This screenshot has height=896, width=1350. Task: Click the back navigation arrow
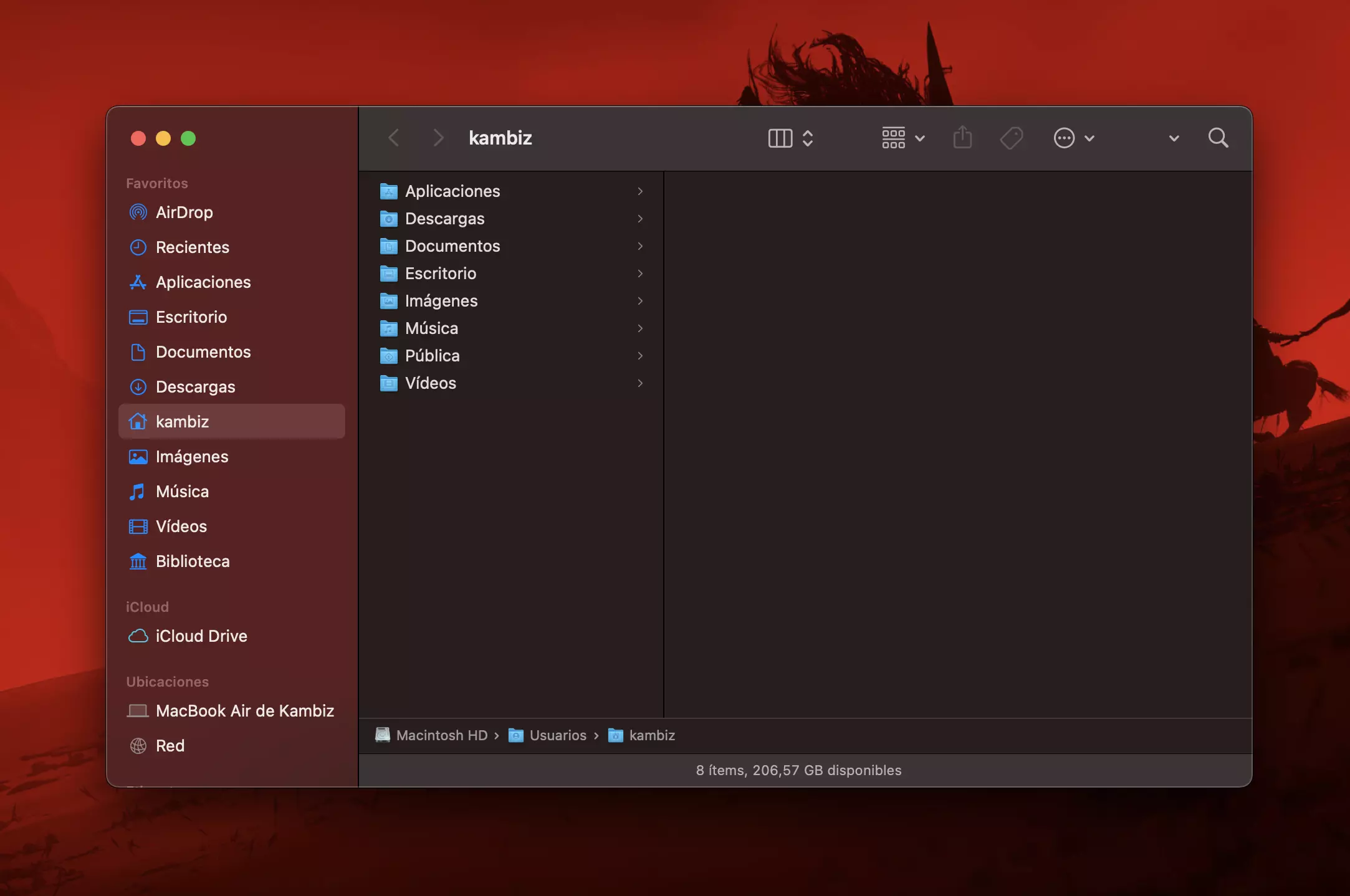tap(393, 138)
